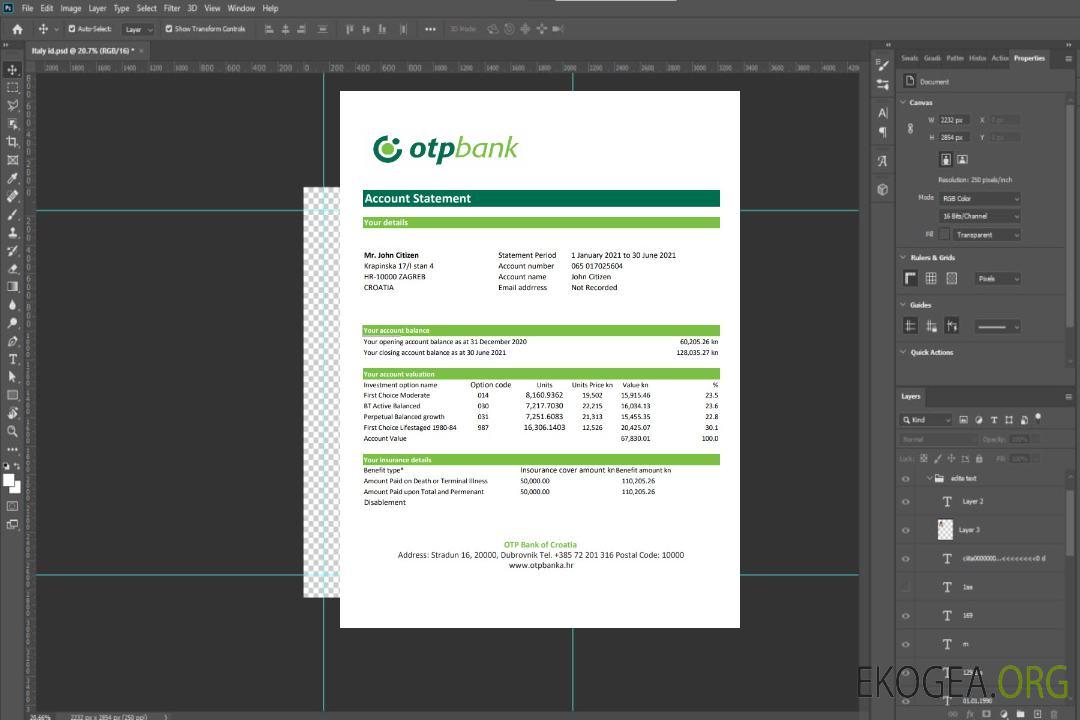Open the Auto-Select Layer dropdown
The width and height of the screenshot is (1080, 720).
[x=138, y=30]
